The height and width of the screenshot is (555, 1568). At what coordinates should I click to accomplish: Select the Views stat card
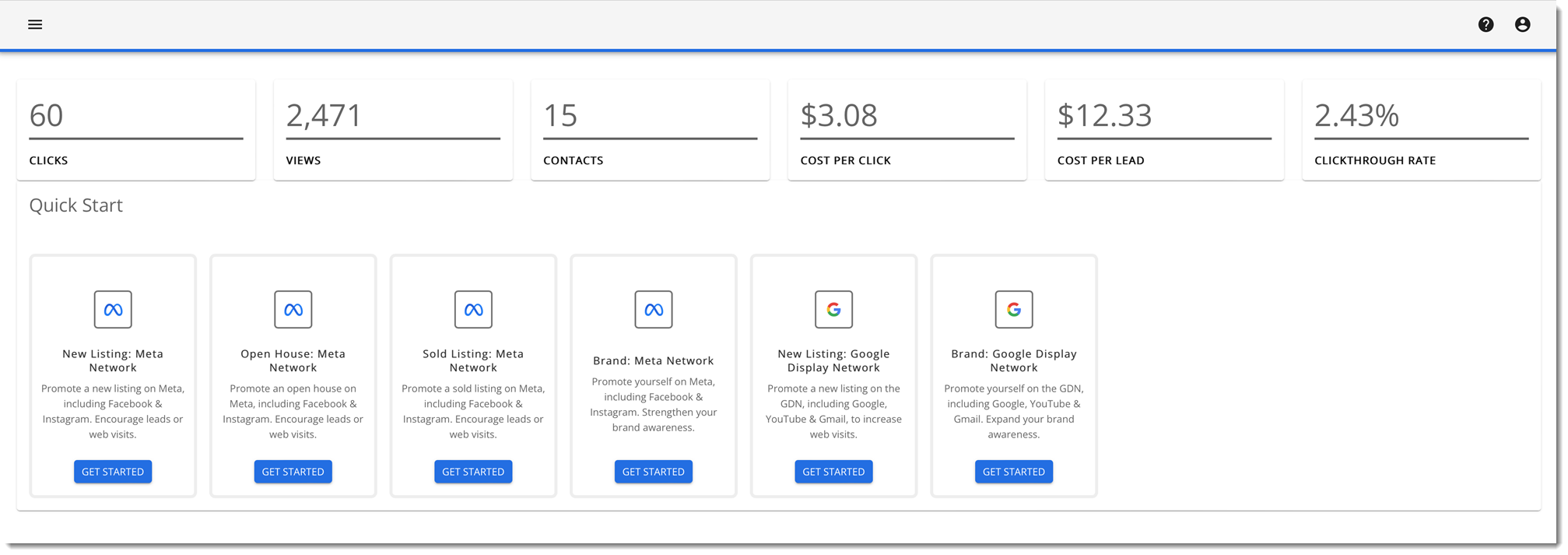[x=393, y=130]
